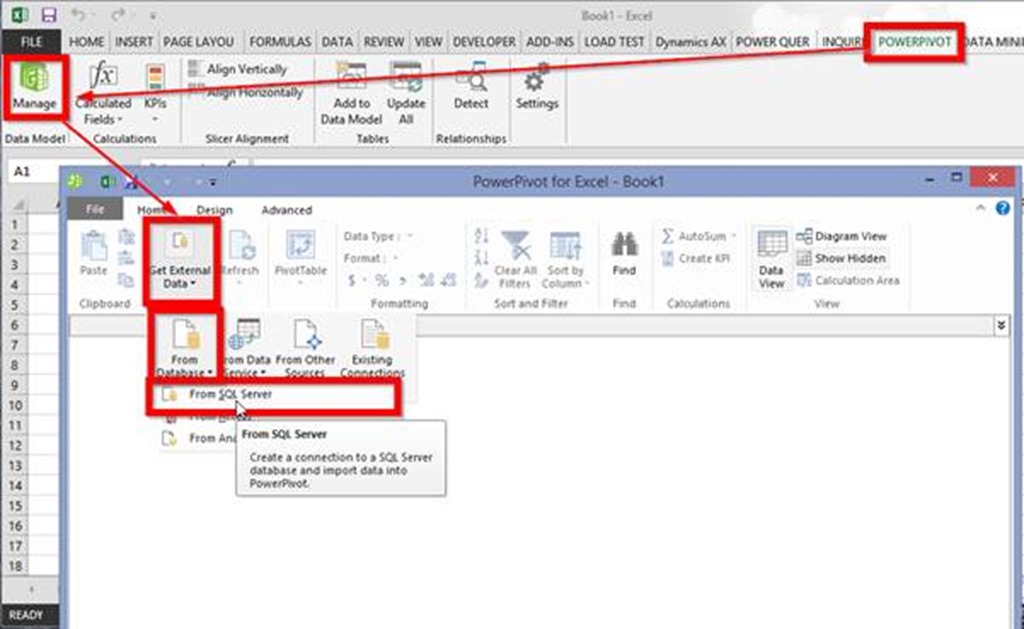This screenshot has width=1024, height=629.
Task: Open the Data Type dropdown
Action: 378,236
